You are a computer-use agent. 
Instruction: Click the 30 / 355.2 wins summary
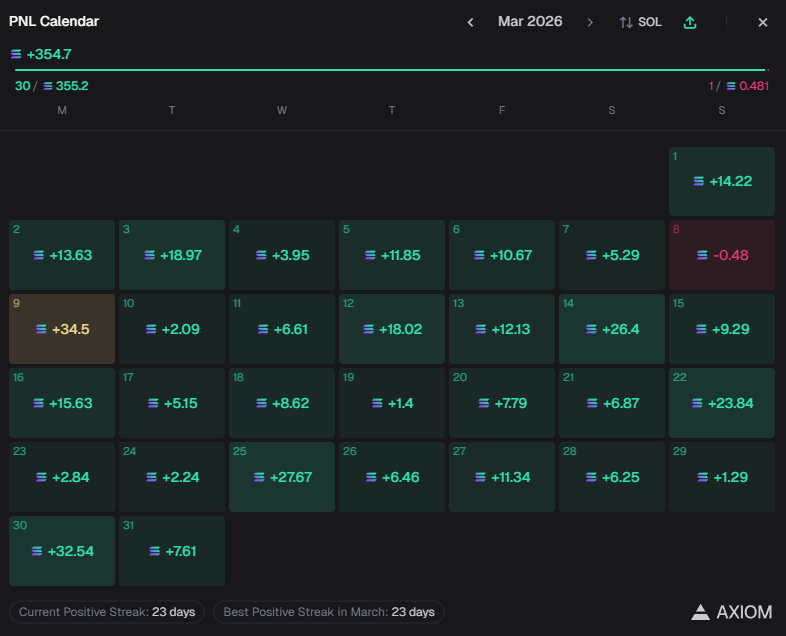click(52, 86)
